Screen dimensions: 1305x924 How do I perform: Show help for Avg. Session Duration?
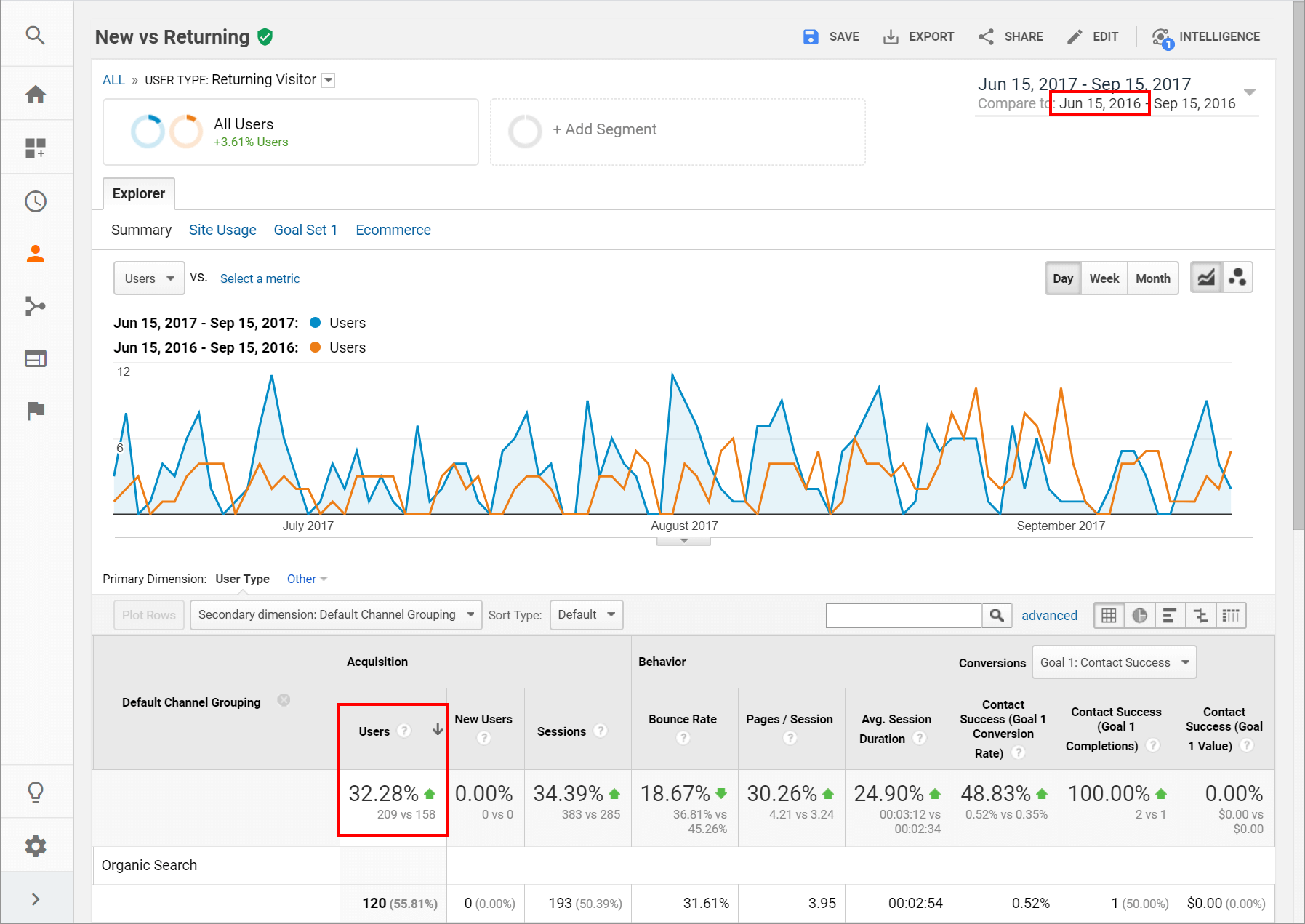pos(919,738)
